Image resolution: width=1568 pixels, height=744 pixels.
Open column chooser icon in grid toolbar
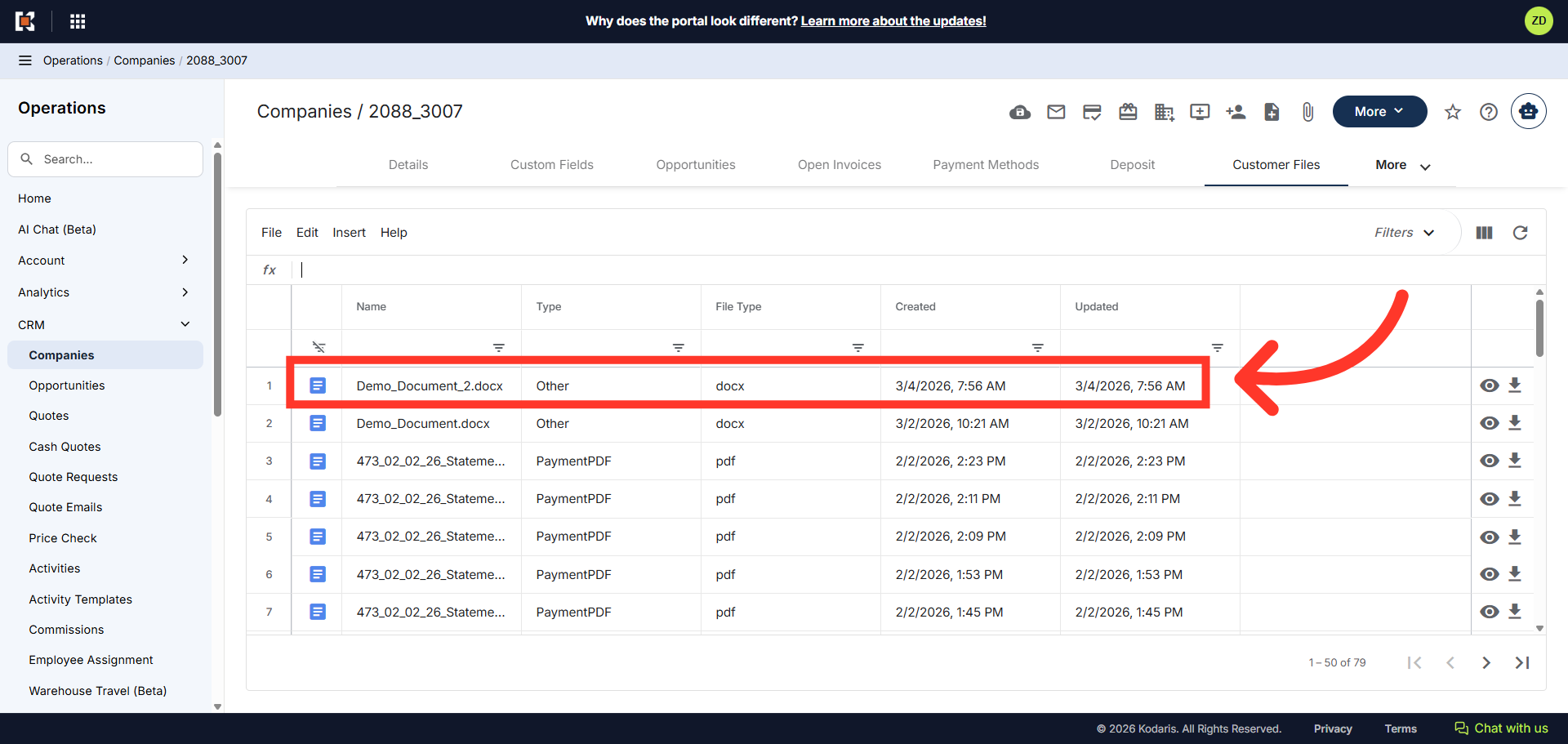point(1485,233)
